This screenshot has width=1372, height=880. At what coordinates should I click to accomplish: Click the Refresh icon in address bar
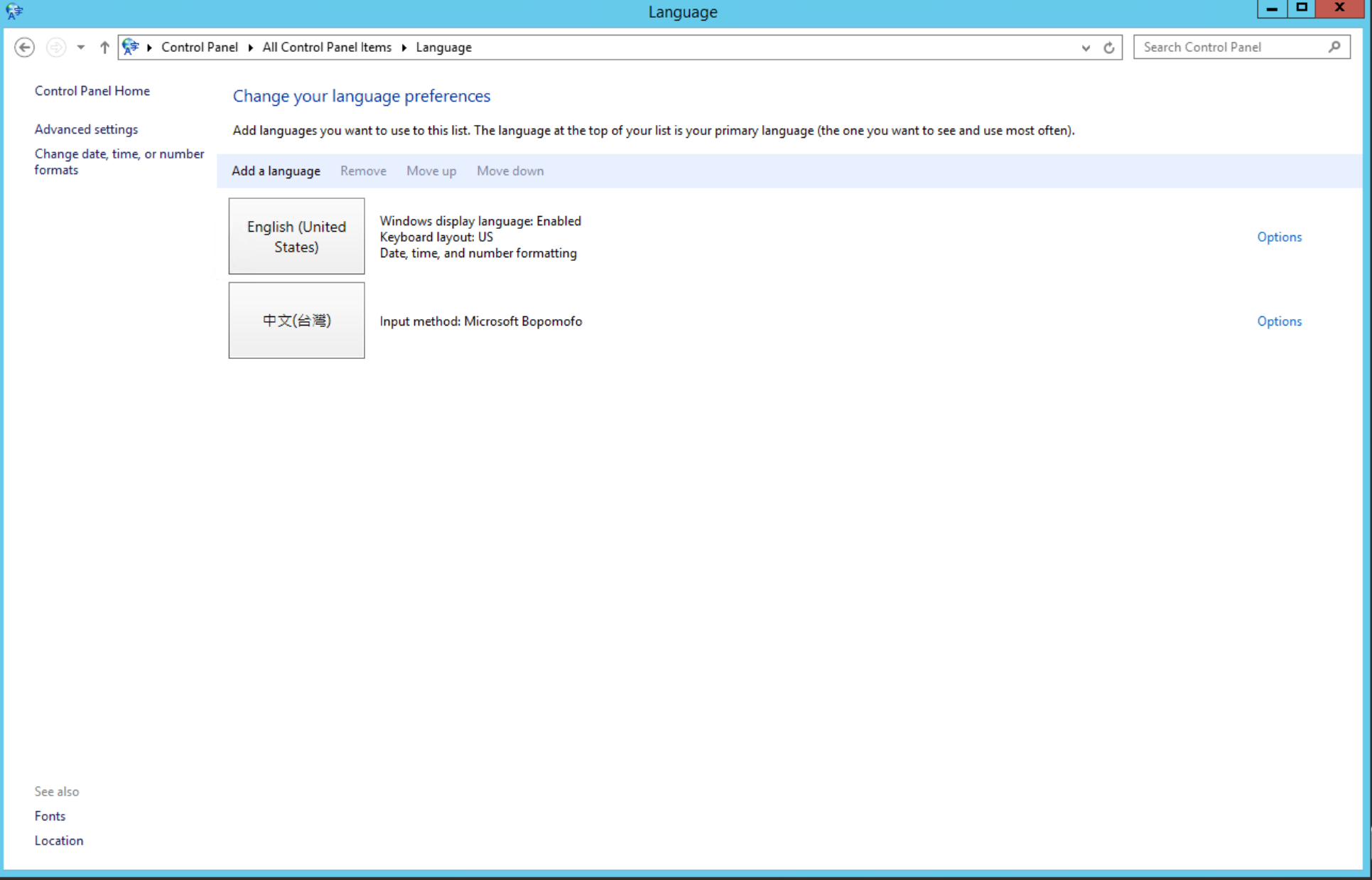(1108, 48)
